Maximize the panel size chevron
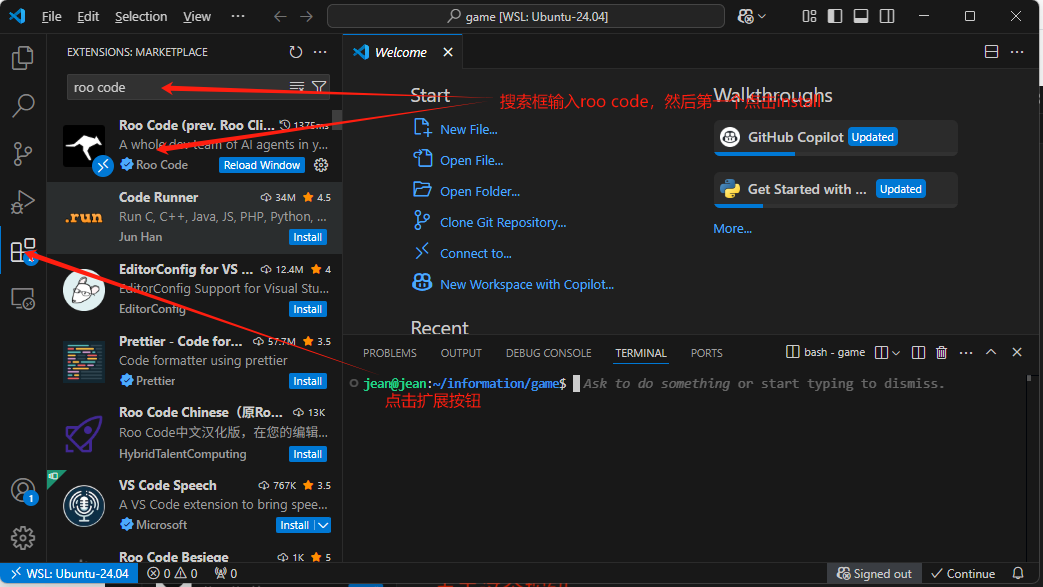 (991, 352)
